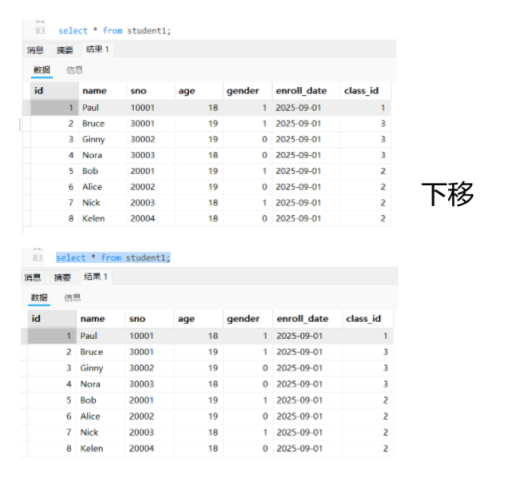Image resolution: width=522 pixels, height=479 pixels.
Task: Select the Bruce cell in lower grid
Action: pos(101,352)
